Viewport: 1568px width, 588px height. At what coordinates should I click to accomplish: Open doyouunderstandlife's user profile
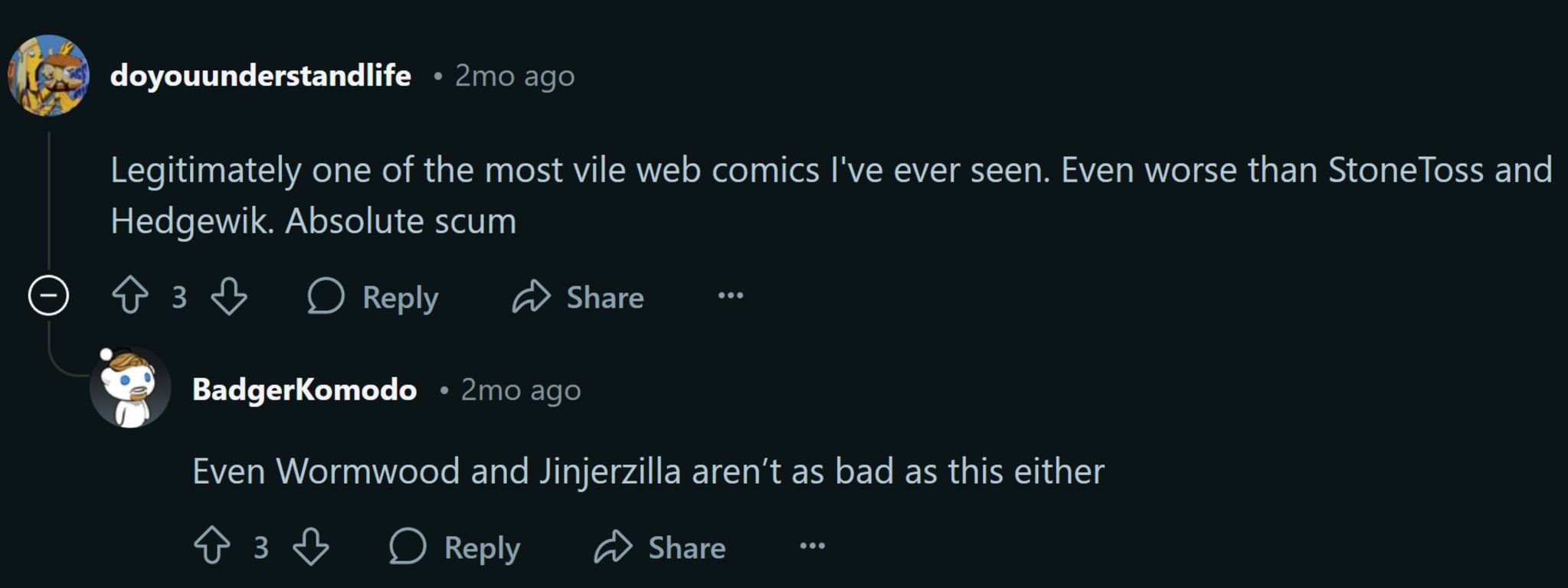260,76
